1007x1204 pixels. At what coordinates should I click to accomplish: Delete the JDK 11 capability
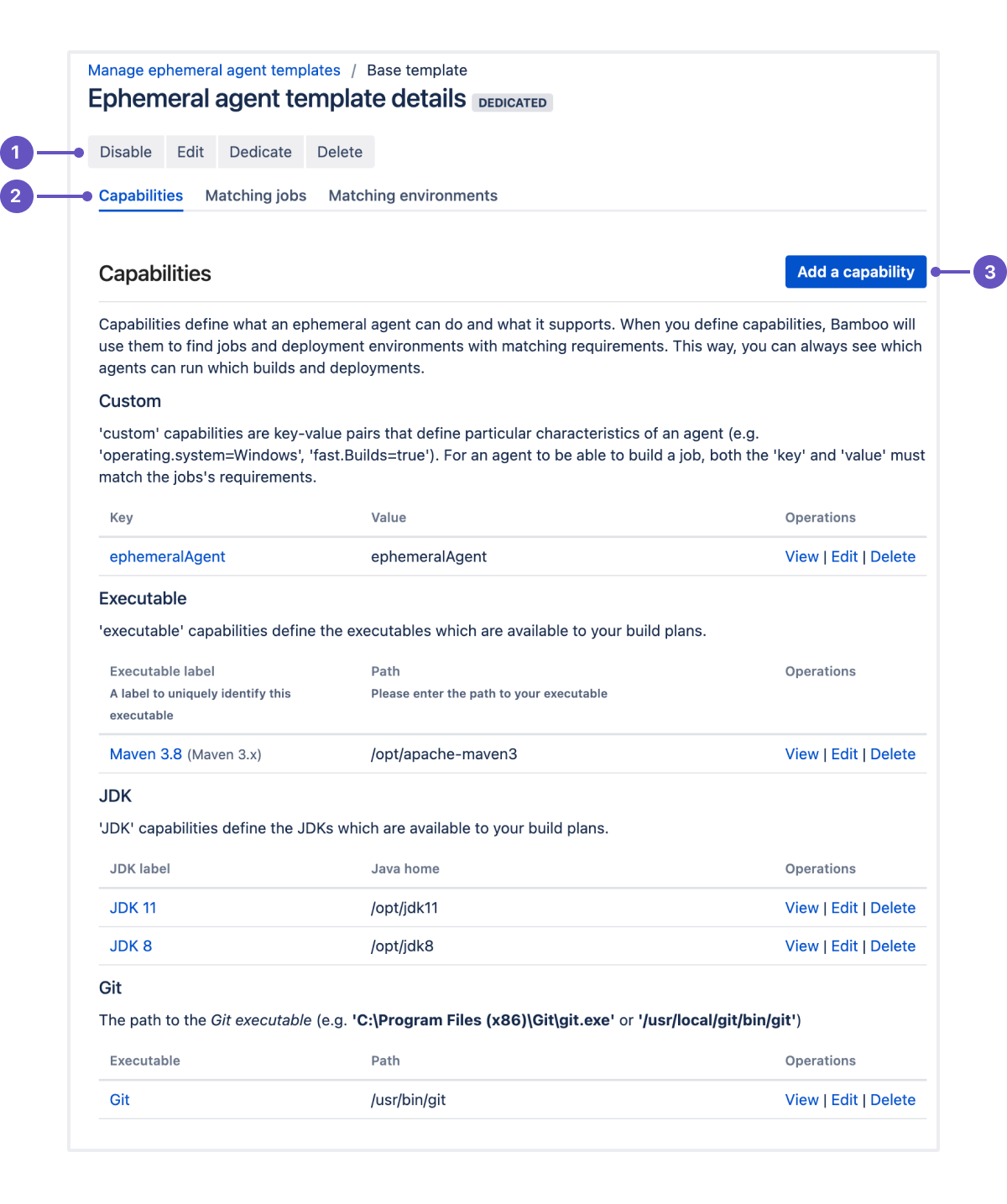(x=893, y=908)
